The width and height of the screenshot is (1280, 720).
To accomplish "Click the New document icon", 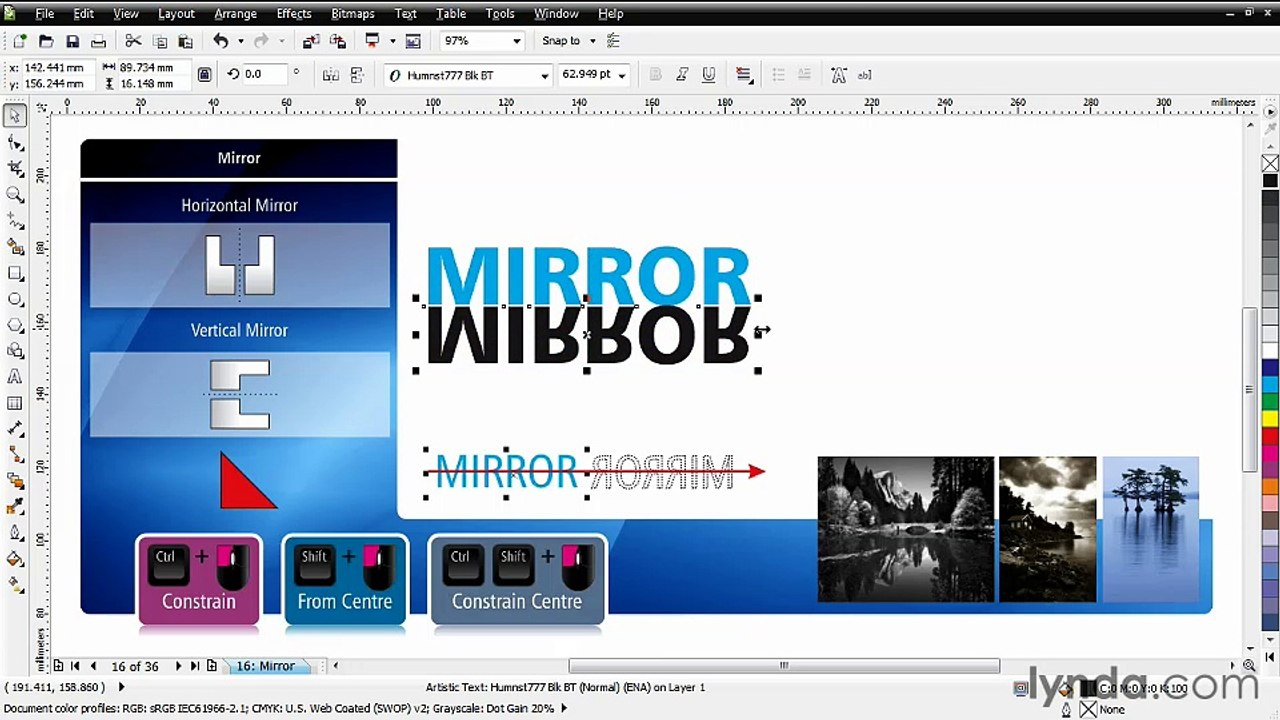I will point(19,41).
